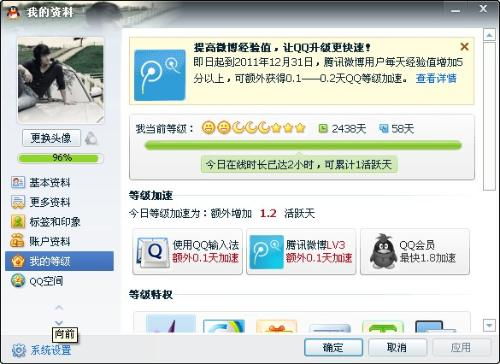
Task: Click the 96% profile completeness bar
Action: 60,158
